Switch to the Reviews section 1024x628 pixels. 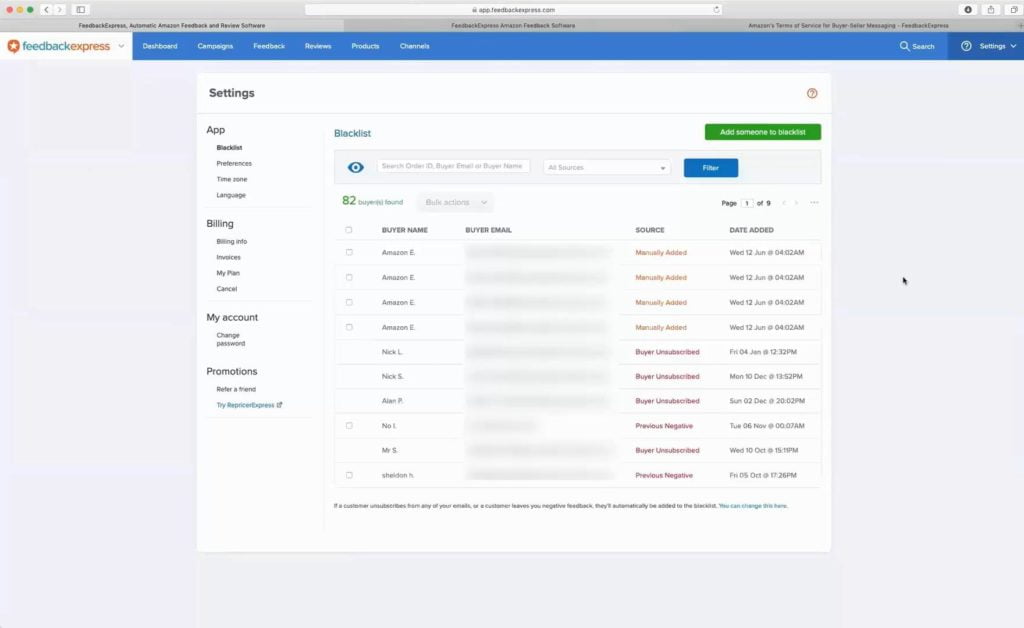(x=318, y=46)
